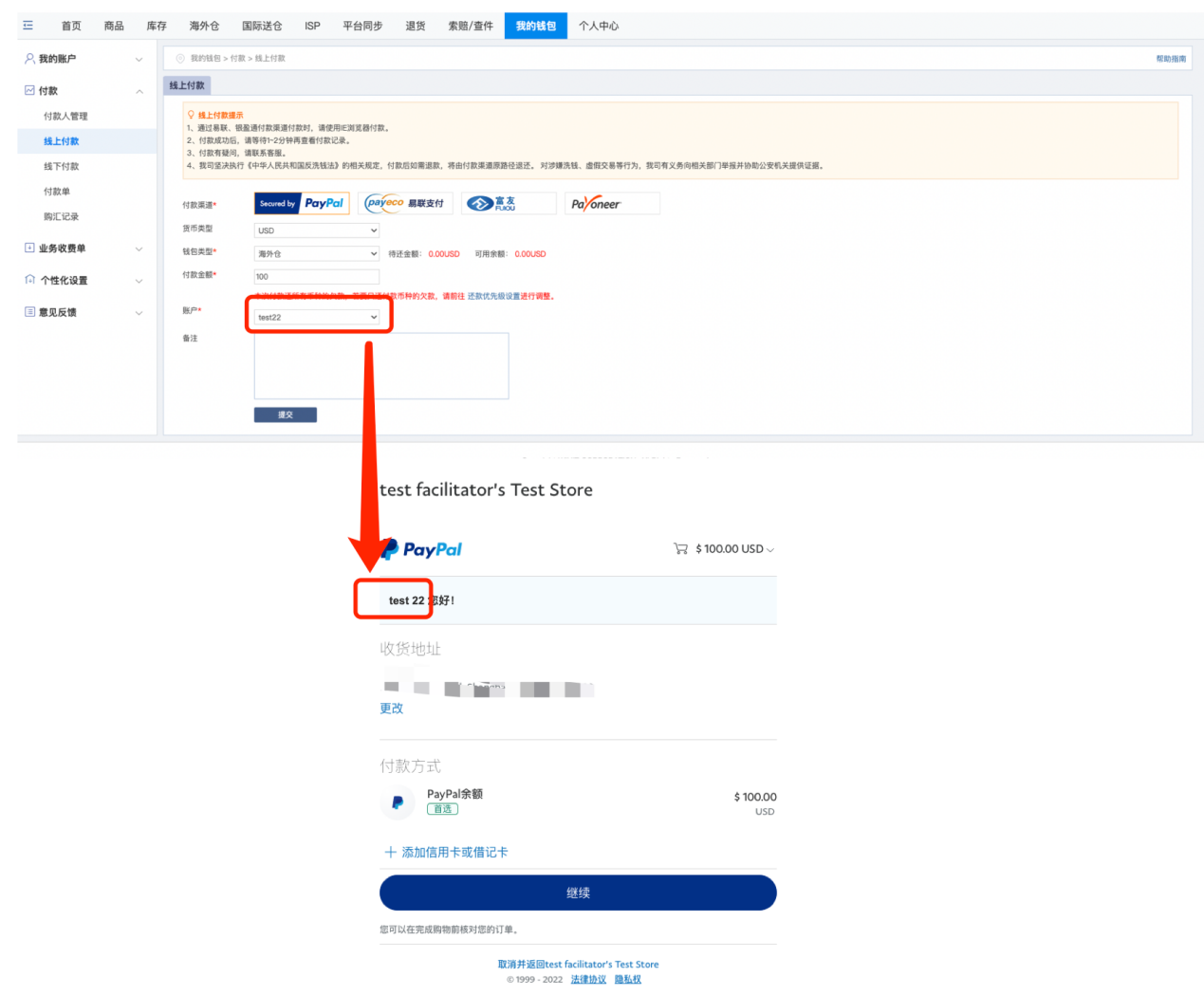Expand the 业务收费单 sidebar section
1204x995 pixels.
click(139, 249)
